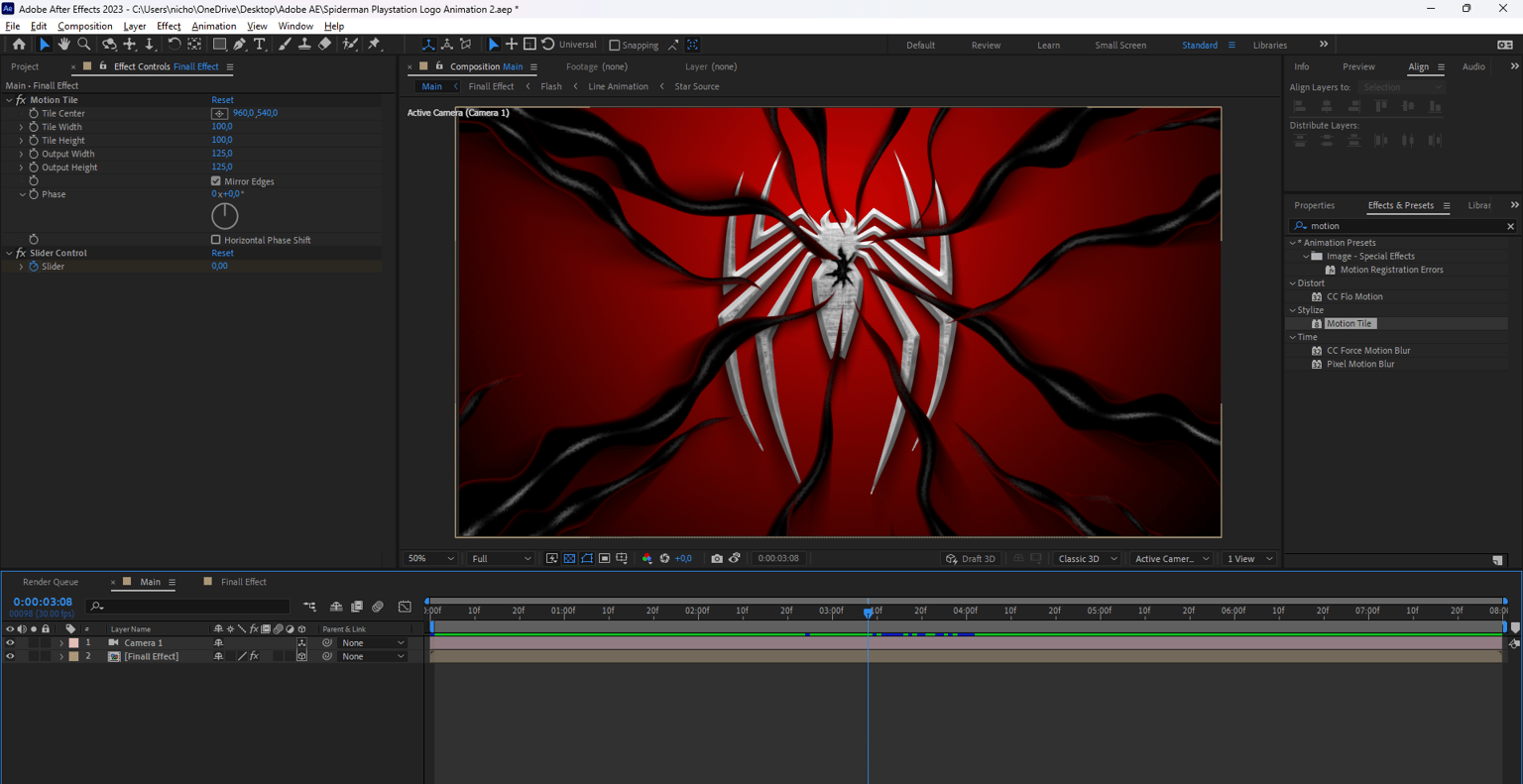The image size is (1523, 784).
Task: Enable the Horizontal Phase Shift checkbox
Action: [x=216, y=240]
